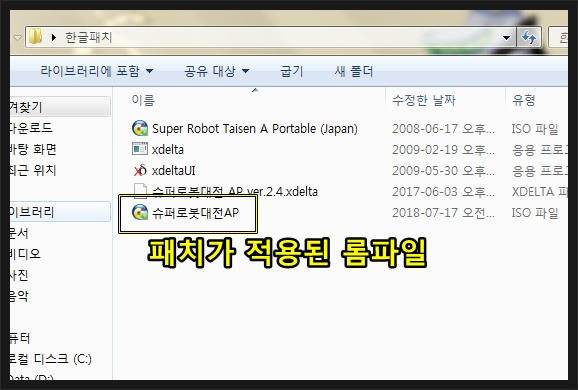Image resolution: width=578 pixels, height=390 pixels.
Task: Click the 2009-02-19 modified date cell
Action: tap(443, 150)
